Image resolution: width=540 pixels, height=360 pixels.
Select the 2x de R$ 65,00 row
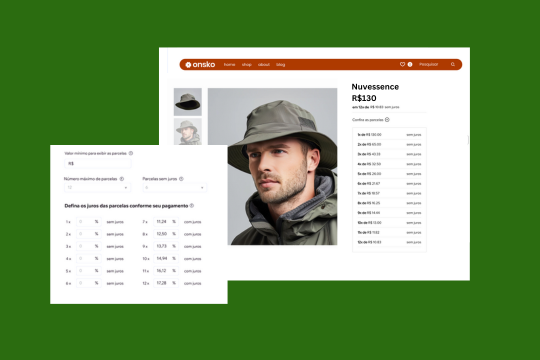point(389,144)
